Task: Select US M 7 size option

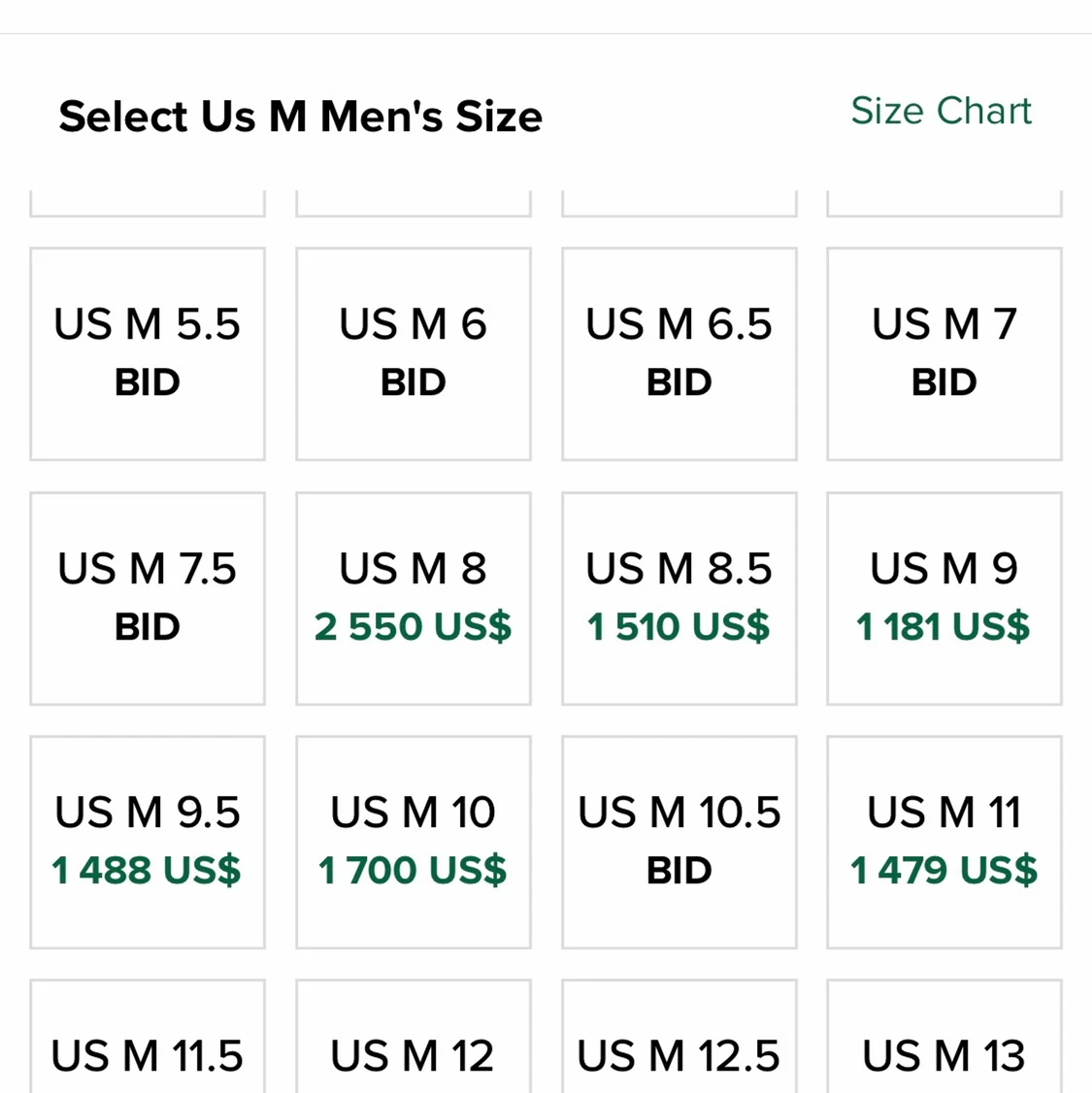Action: pyautogui.click(x=944, y=353)
